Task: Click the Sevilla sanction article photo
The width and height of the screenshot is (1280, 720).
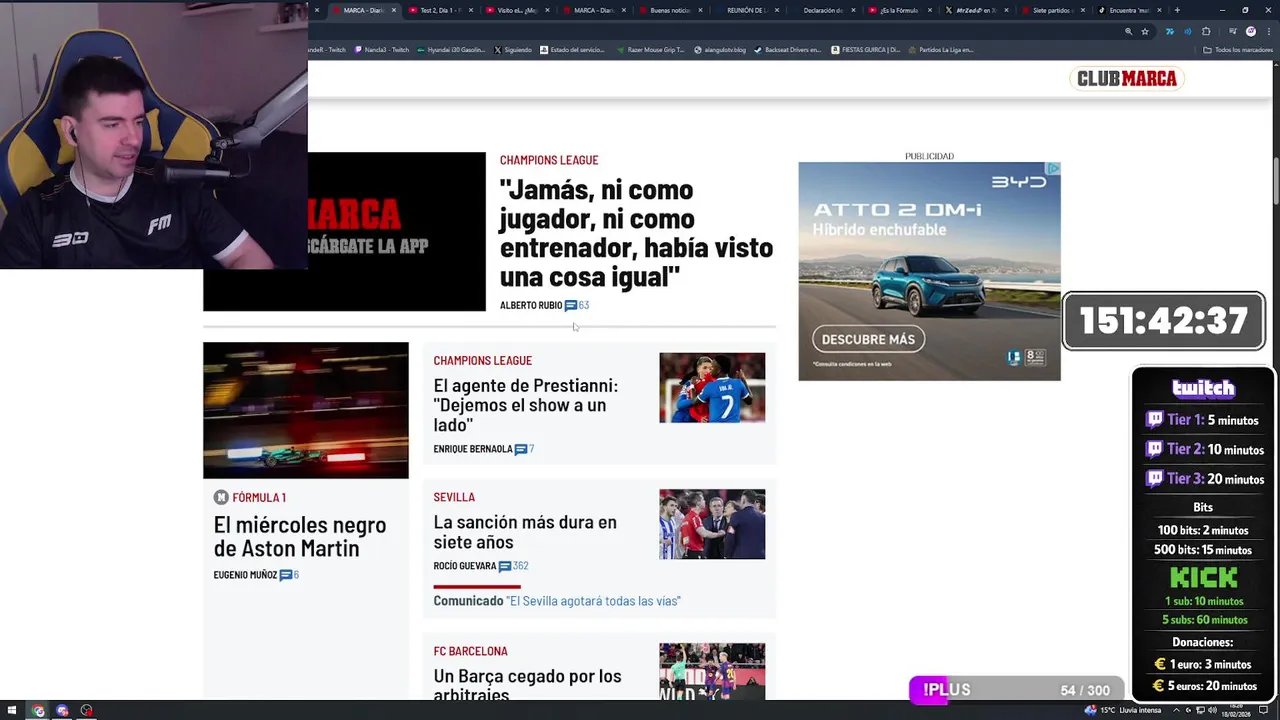Action: click(712, 524)
